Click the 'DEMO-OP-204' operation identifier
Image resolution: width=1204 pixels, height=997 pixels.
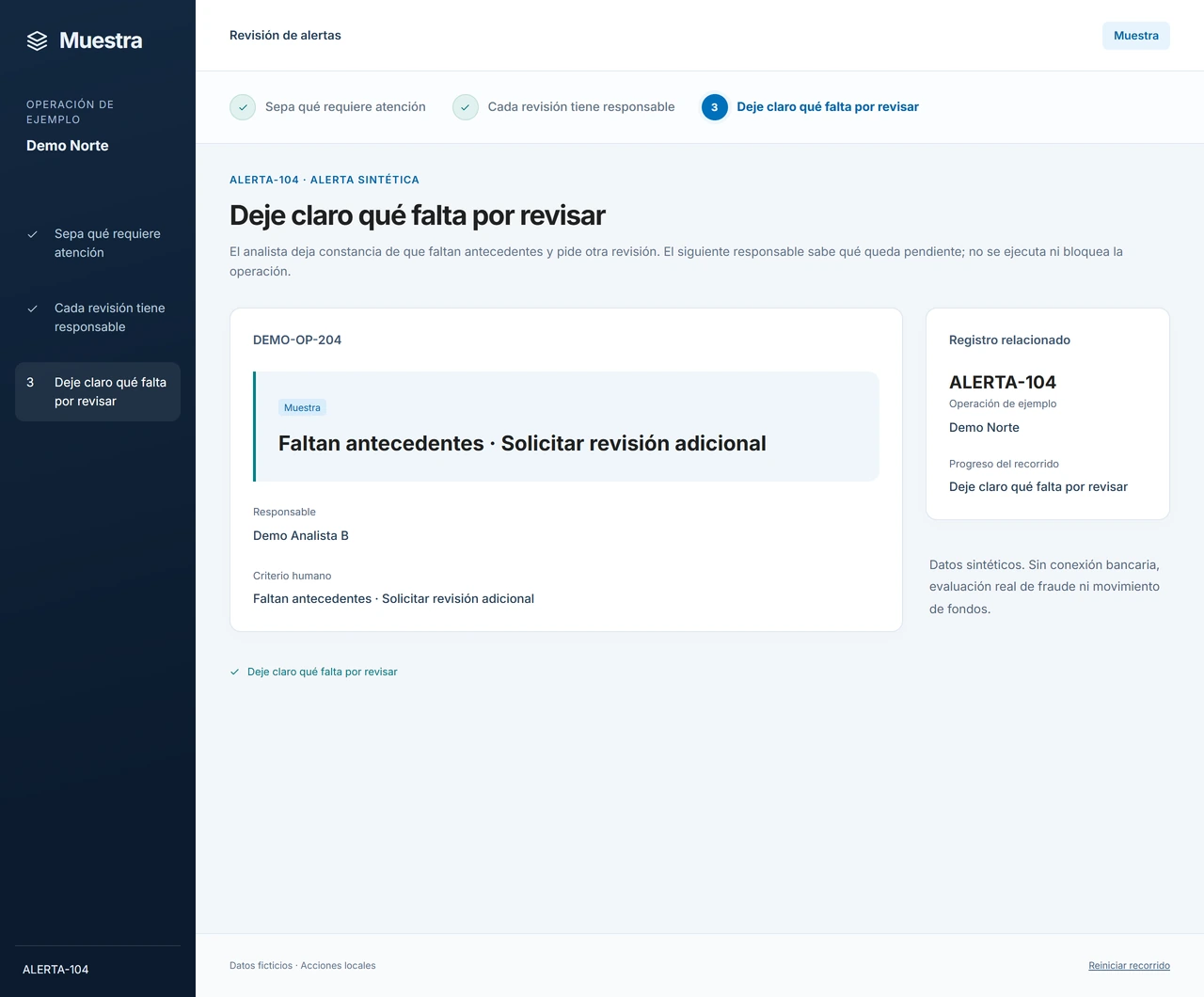[x=297, y=340]
